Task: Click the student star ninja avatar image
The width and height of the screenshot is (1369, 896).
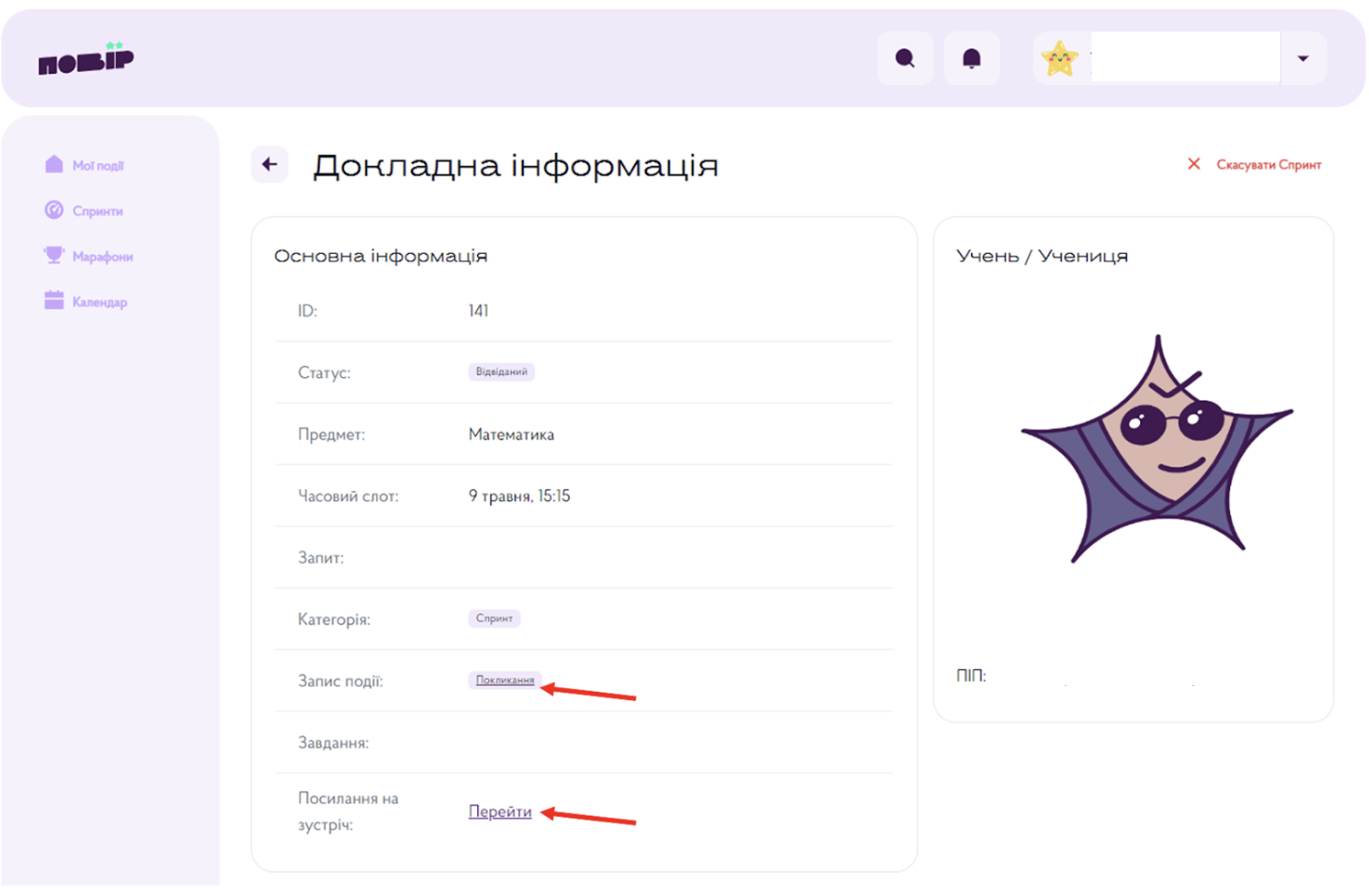Action: pyautogui.click(x=1157, y=450)
